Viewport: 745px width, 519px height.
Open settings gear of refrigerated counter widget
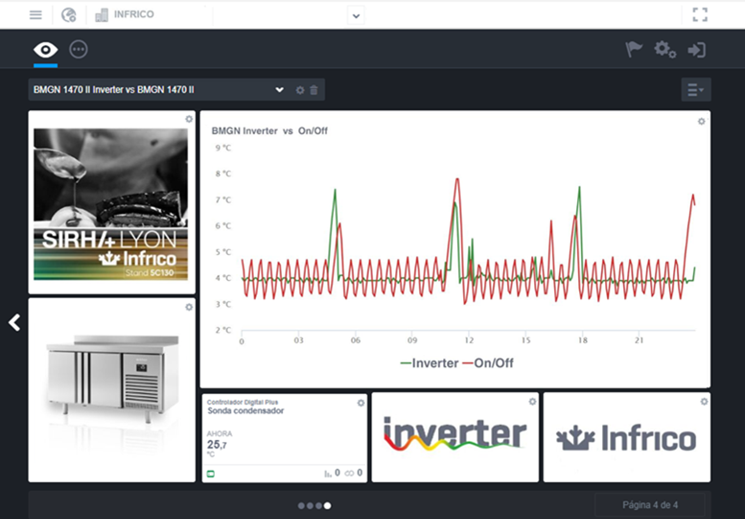tap(189, 307)
